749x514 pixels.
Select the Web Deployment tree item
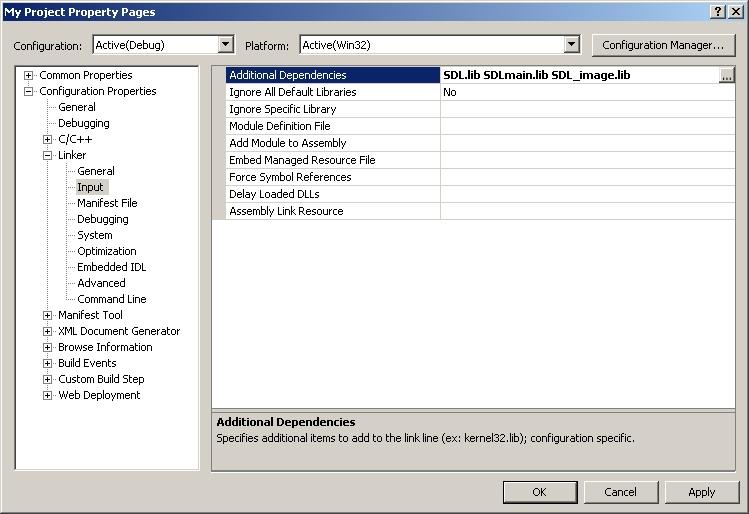click(x=99, y=395)
